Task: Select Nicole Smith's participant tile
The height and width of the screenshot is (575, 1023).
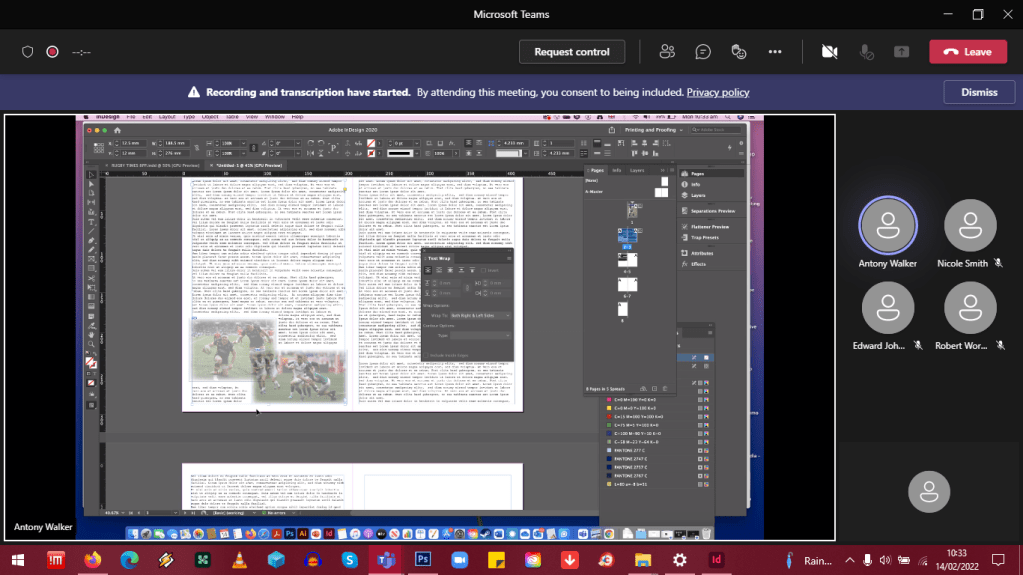Action: tap(969, 226)
